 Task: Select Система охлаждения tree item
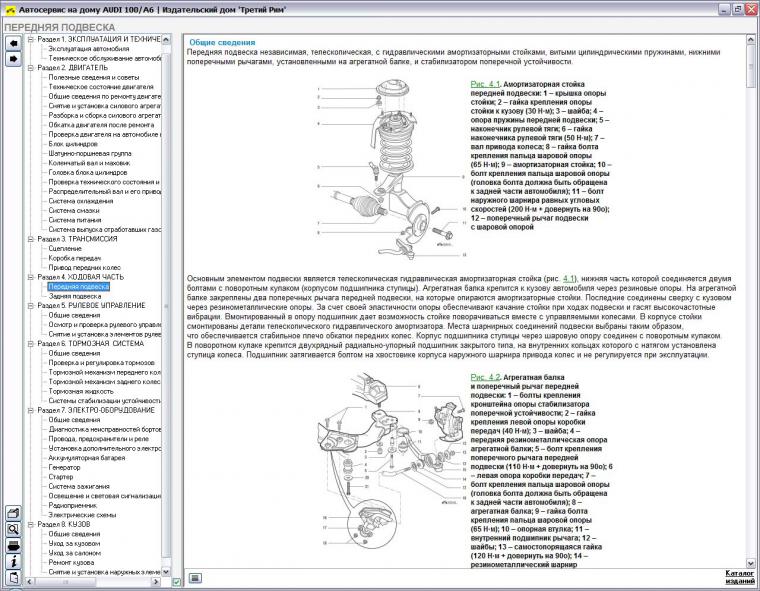pyautogui.click(x=80, y=201)
